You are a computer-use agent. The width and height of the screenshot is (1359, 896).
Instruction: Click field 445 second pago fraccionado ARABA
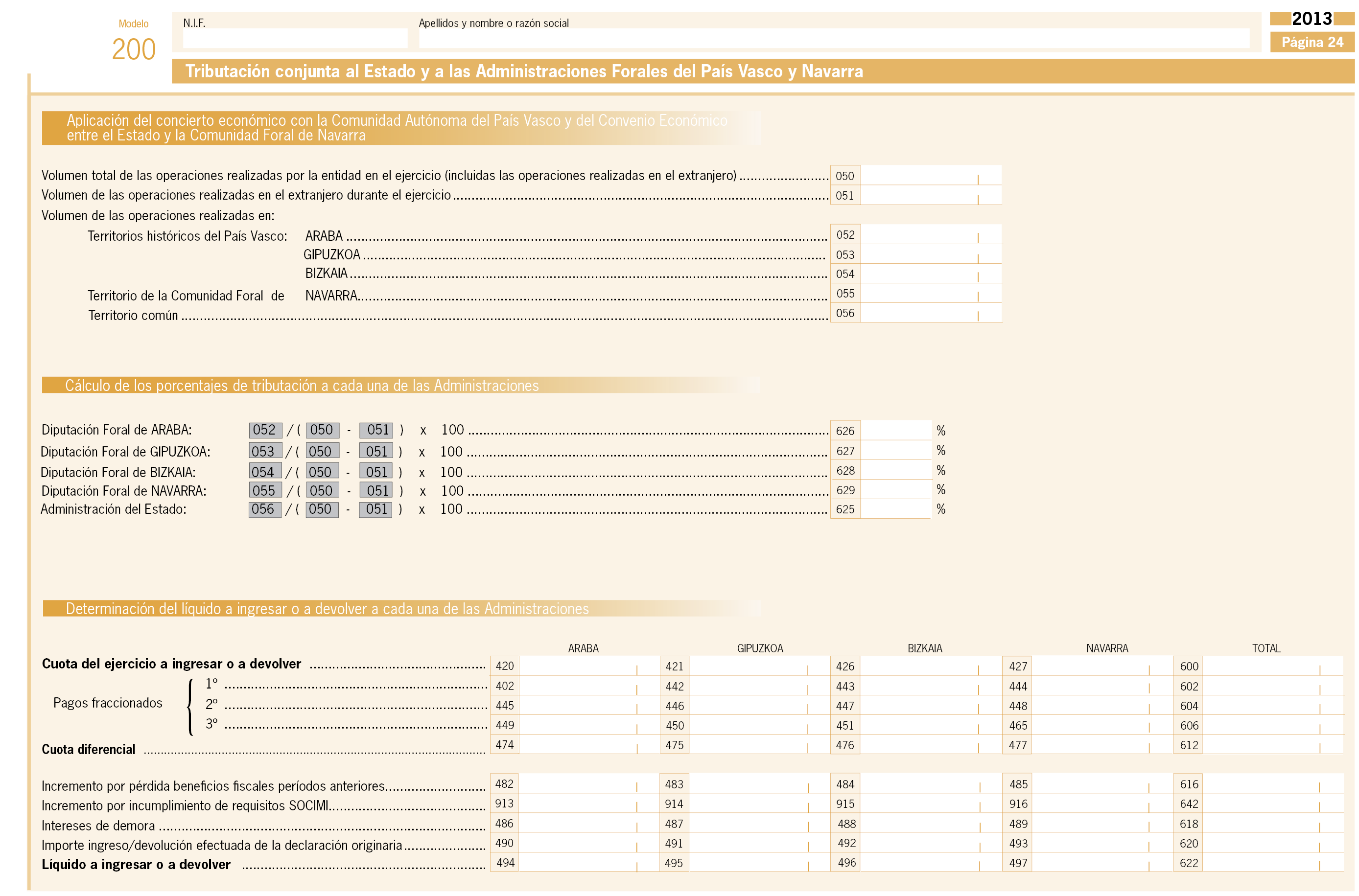tap(589, 705)
